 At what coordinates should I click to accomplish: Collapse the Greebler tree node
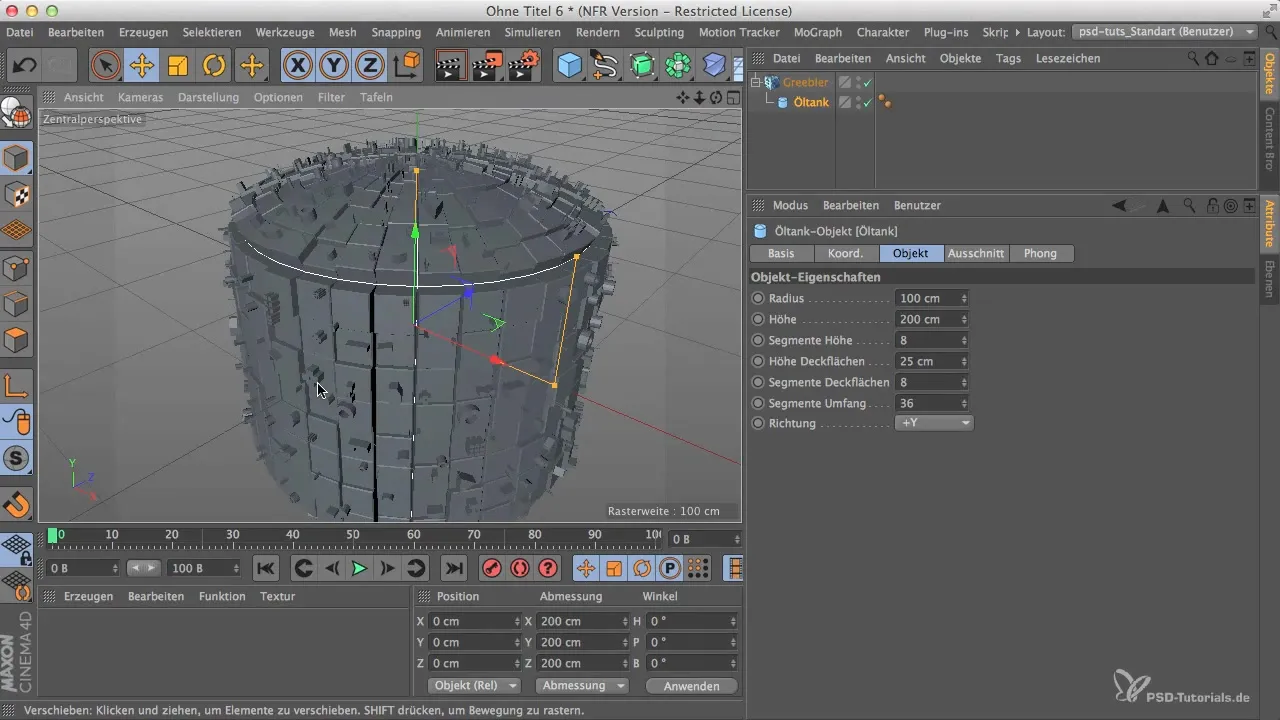(x=756, y=82)
